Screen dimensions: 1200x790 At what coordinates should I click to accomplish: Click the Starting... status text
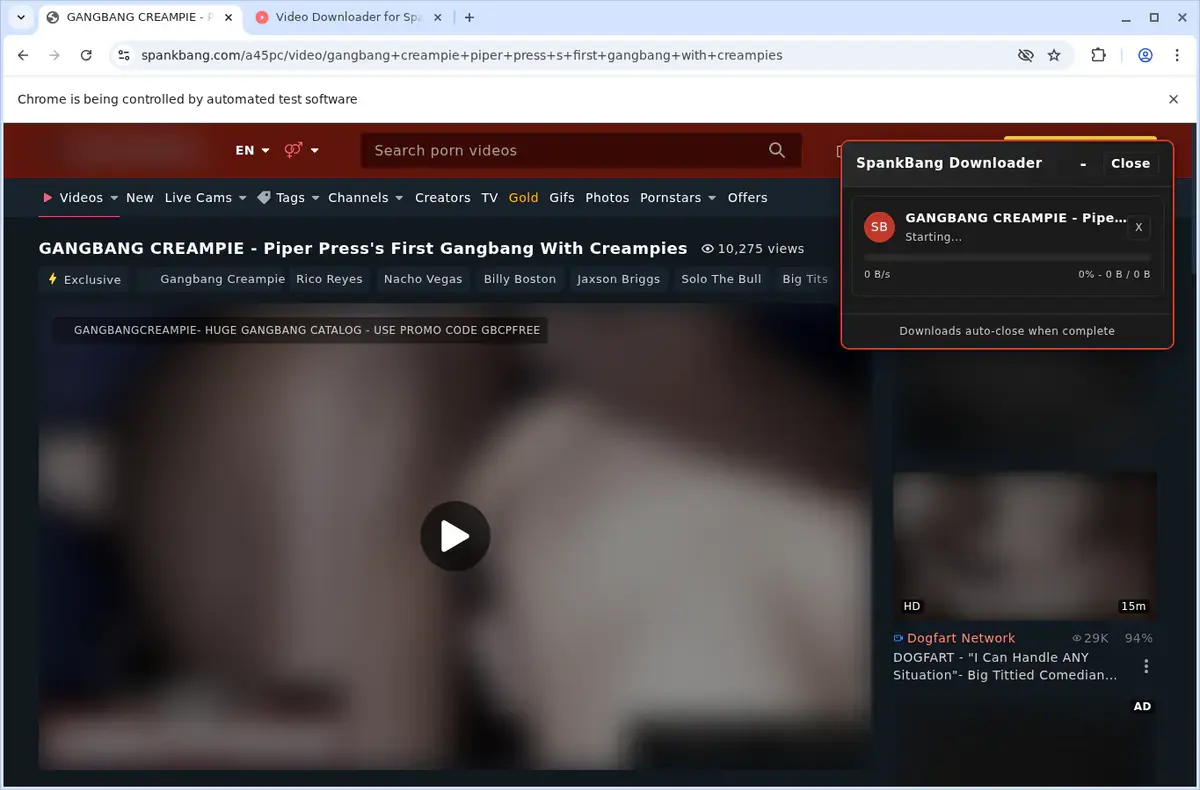point(933,237)
